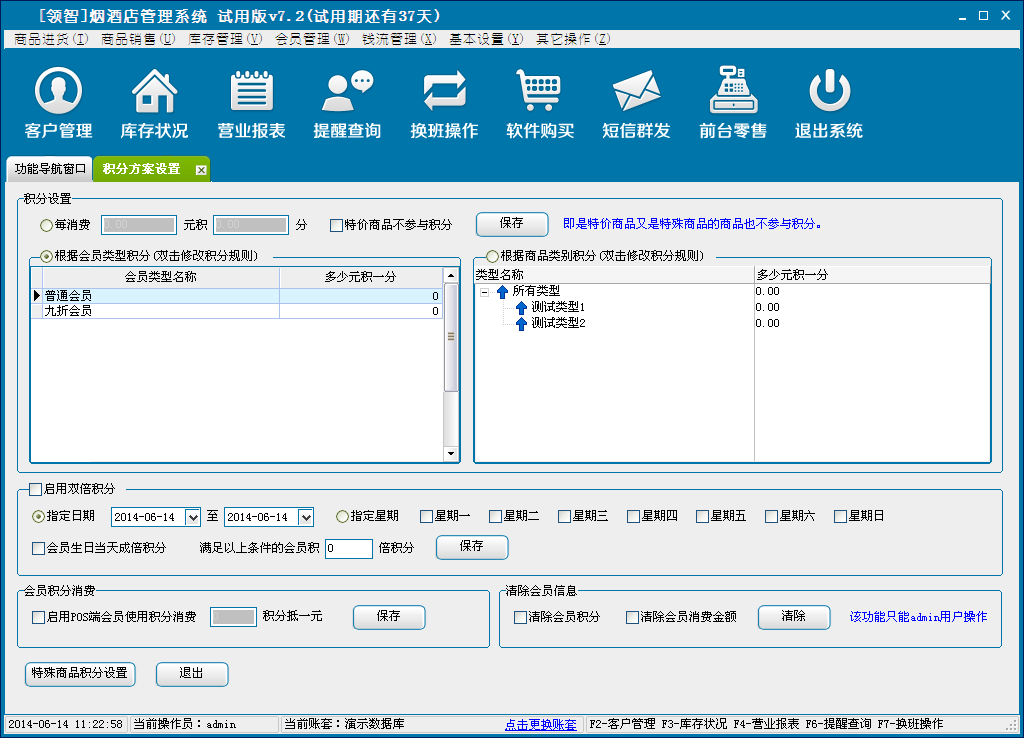Select the 每消费 radio button
The height and width of the screenshot is (738, 1024).
click(x=46, y=225)
